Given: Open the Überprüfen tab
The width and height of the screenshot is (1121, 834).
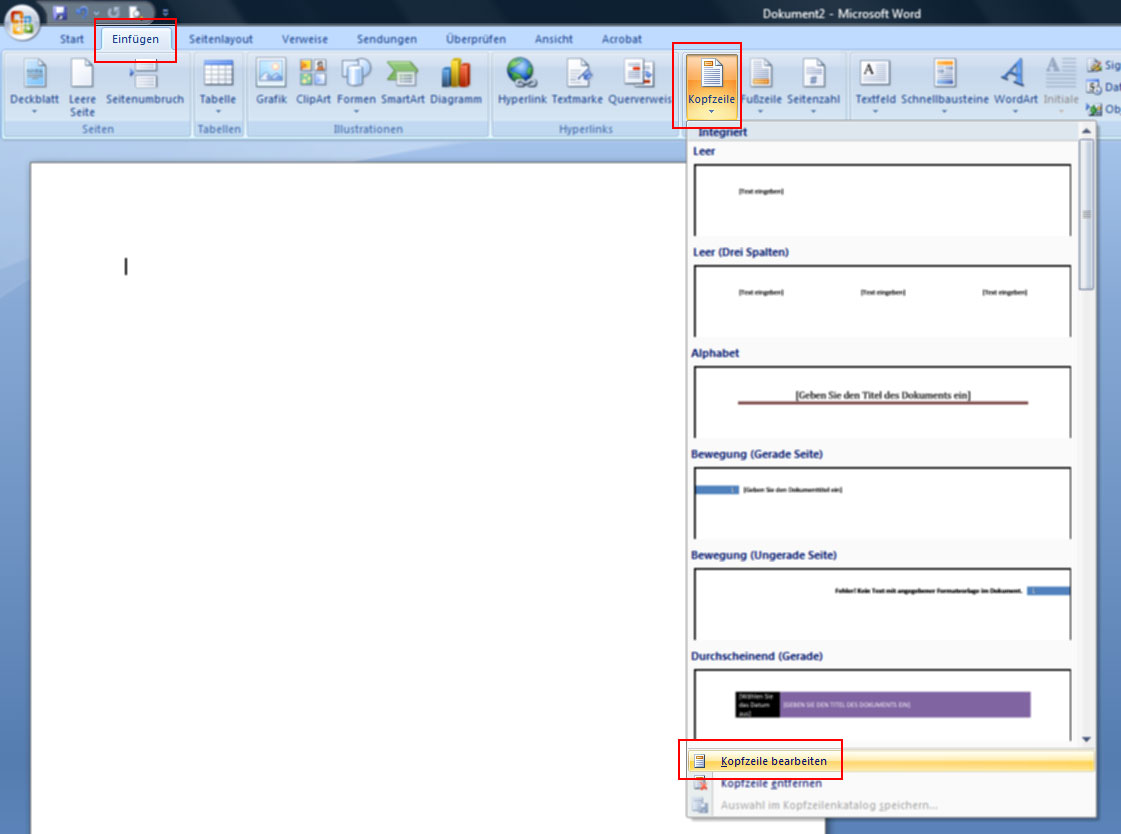Looking at the screenshot, I should coord(475,39).
